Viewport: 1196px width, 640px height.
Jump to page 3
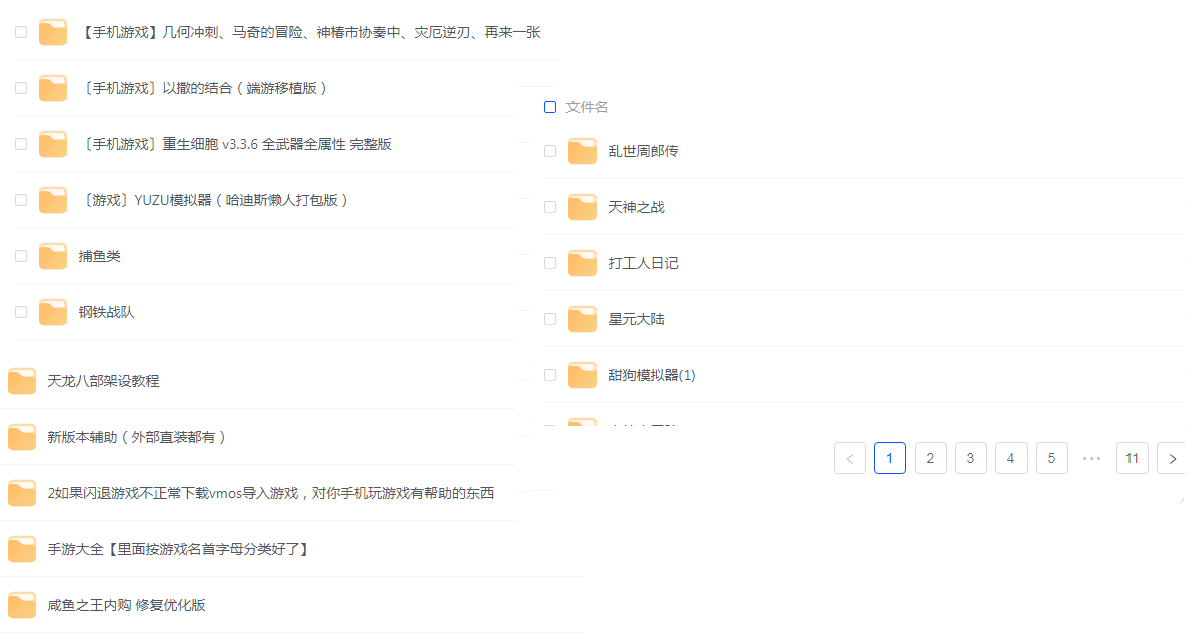[x=970, y=458]
